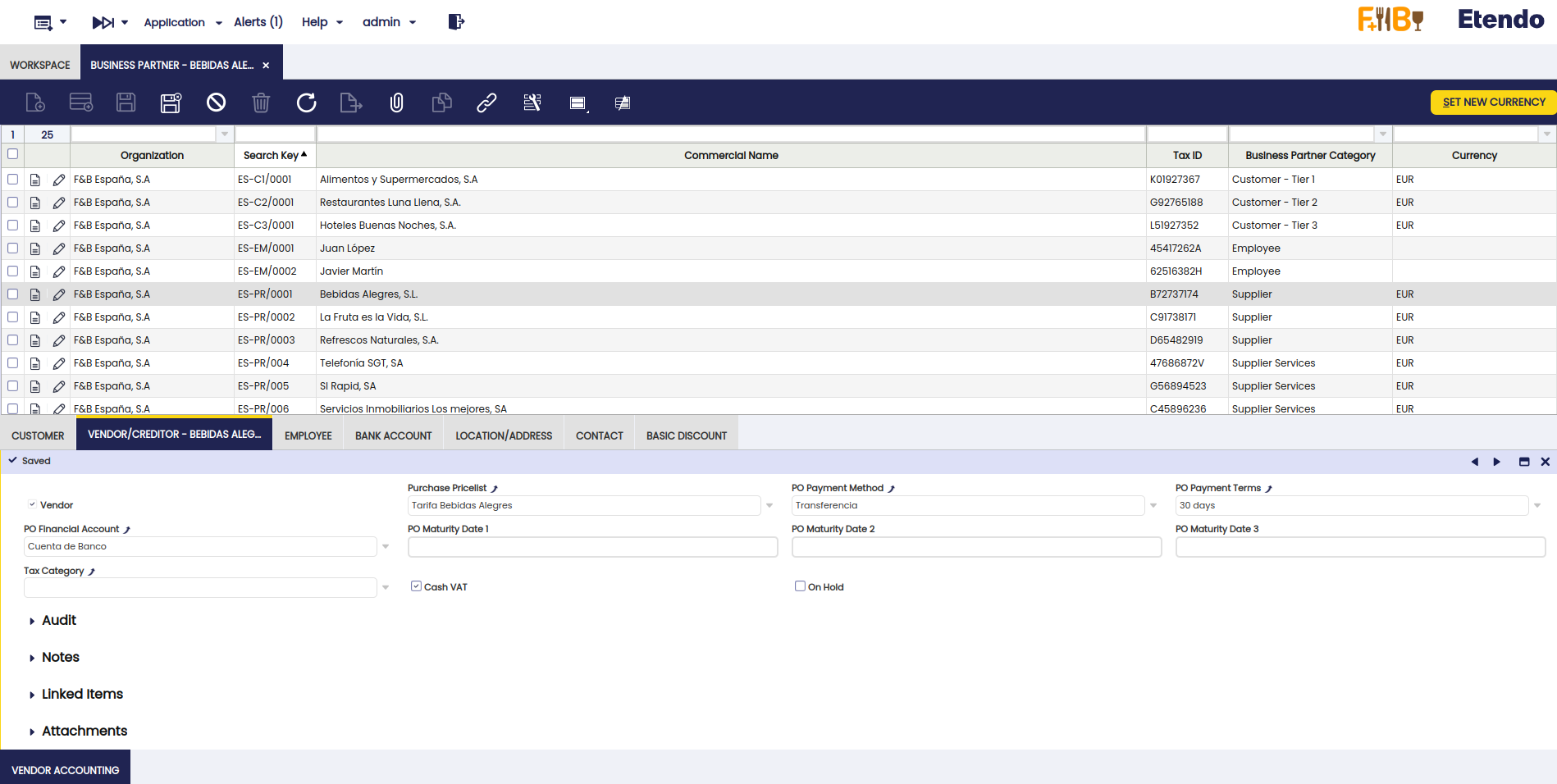Image resolution: width=1557 pixels, height=784 pixels.
Task: Click the Copy link chain toolbar icon
Action: pos(486,103)
